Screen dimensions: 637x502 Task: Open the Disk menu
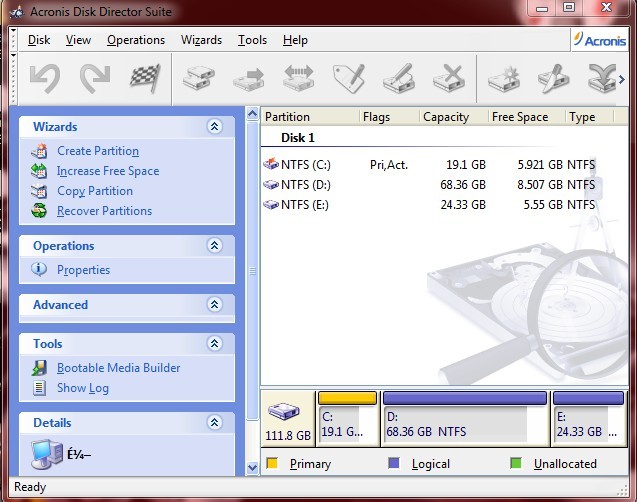pyautogui.click(x=39, y=40)
